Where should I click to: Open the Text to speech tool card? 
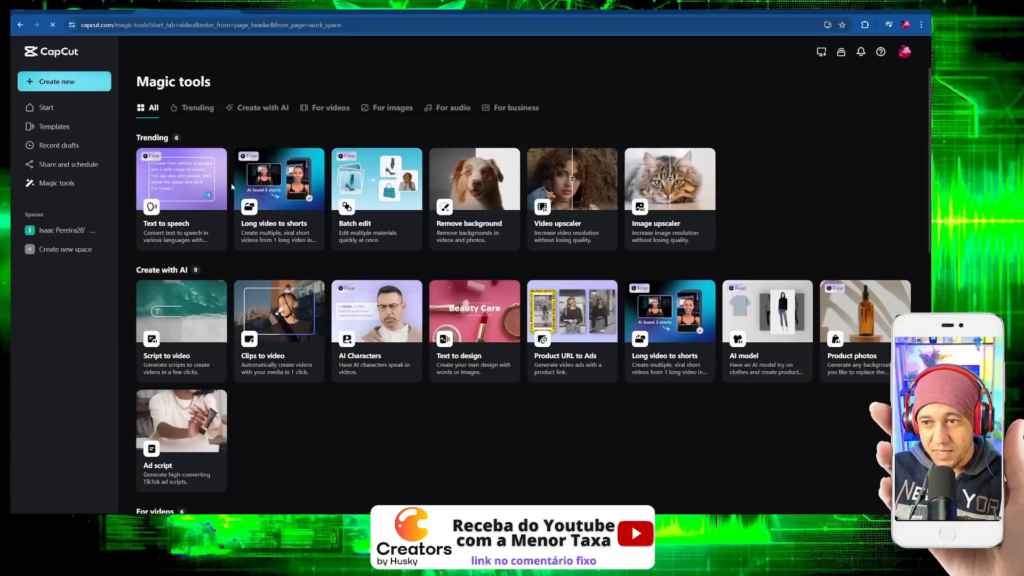tap(181, 198)
